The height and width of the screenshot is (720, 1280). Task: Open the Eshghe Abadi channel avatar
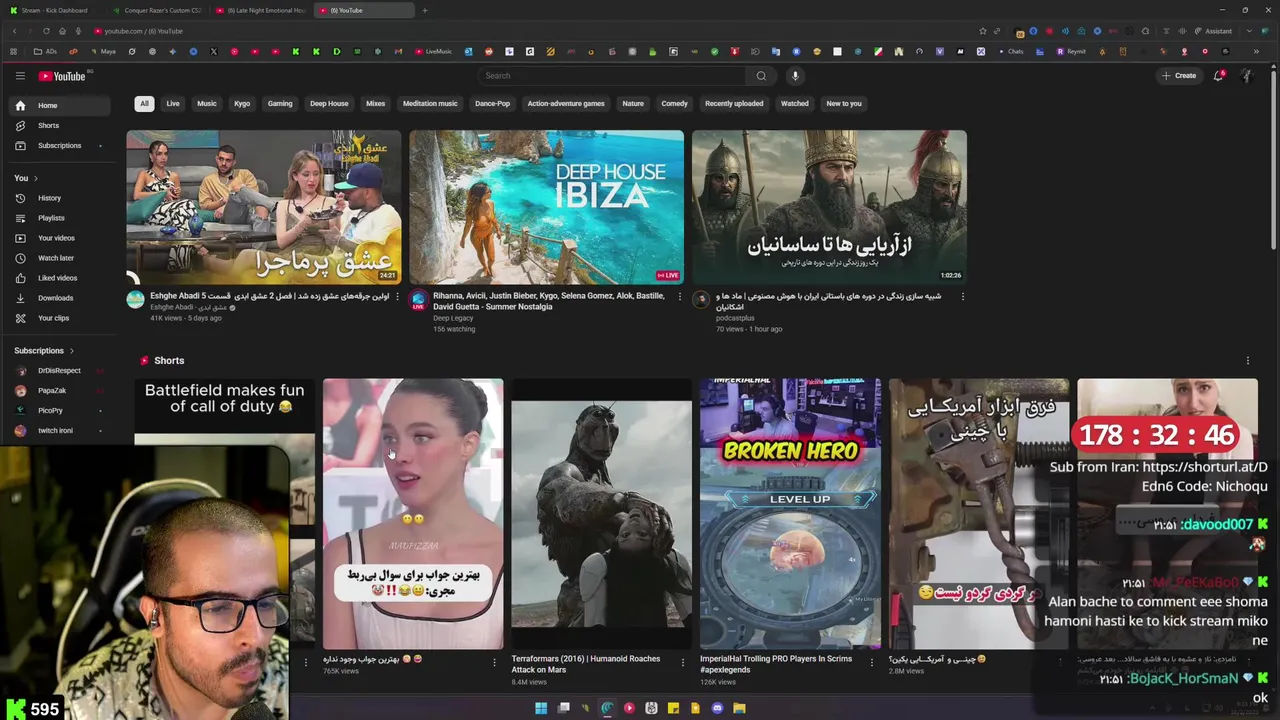point(135,300)
